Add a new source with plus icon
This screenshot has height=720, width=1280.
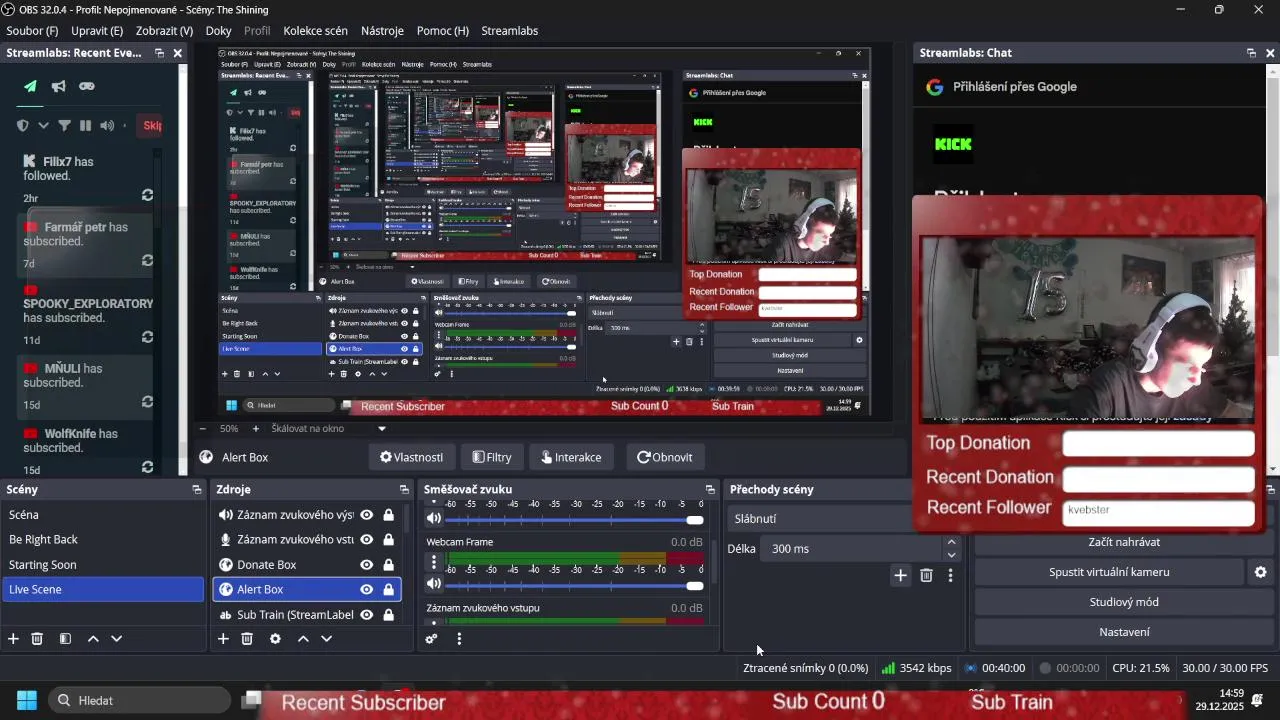point(223,638)
